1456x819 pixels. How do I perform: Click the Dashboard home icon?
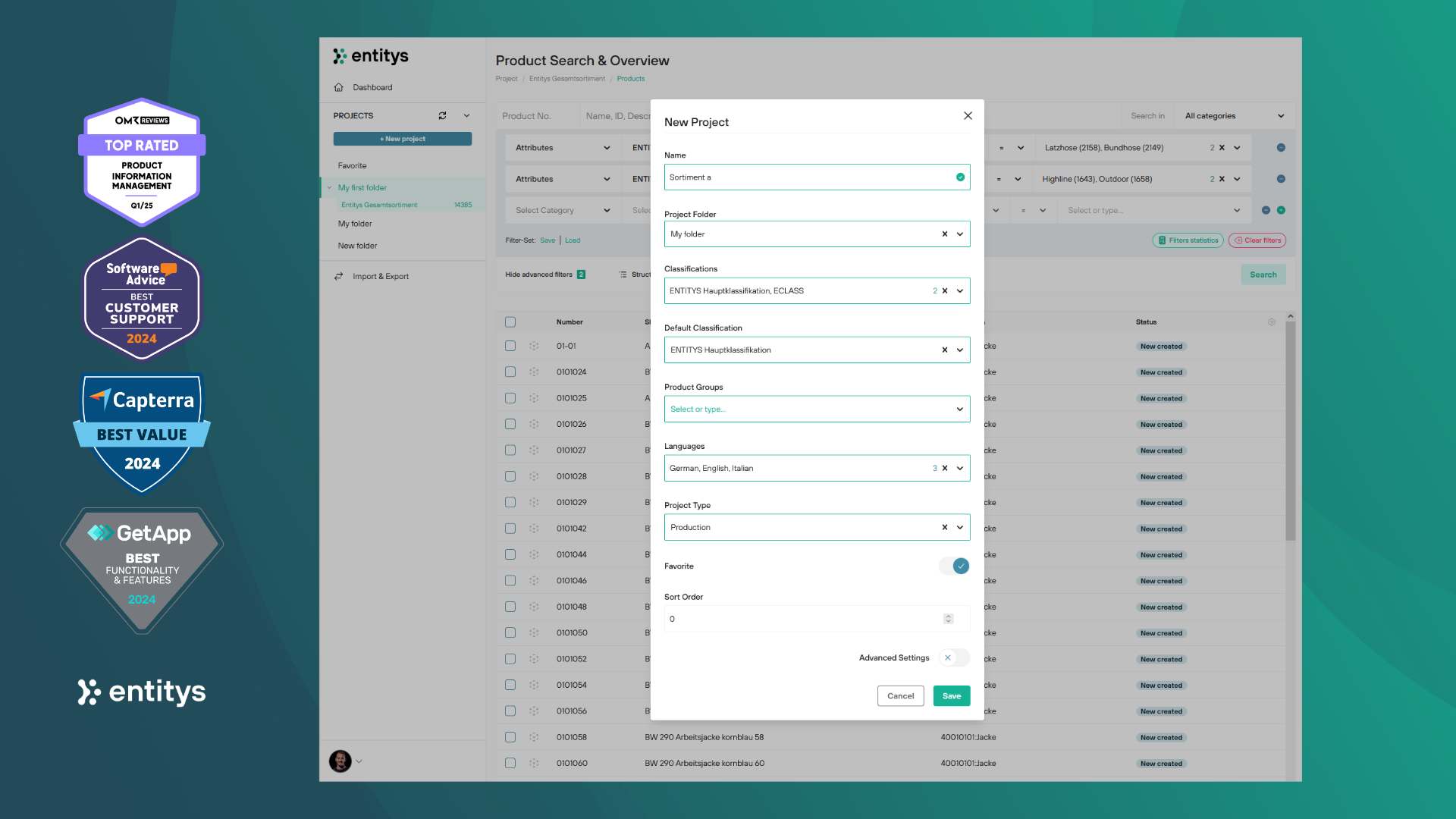(x=339, y=87)
